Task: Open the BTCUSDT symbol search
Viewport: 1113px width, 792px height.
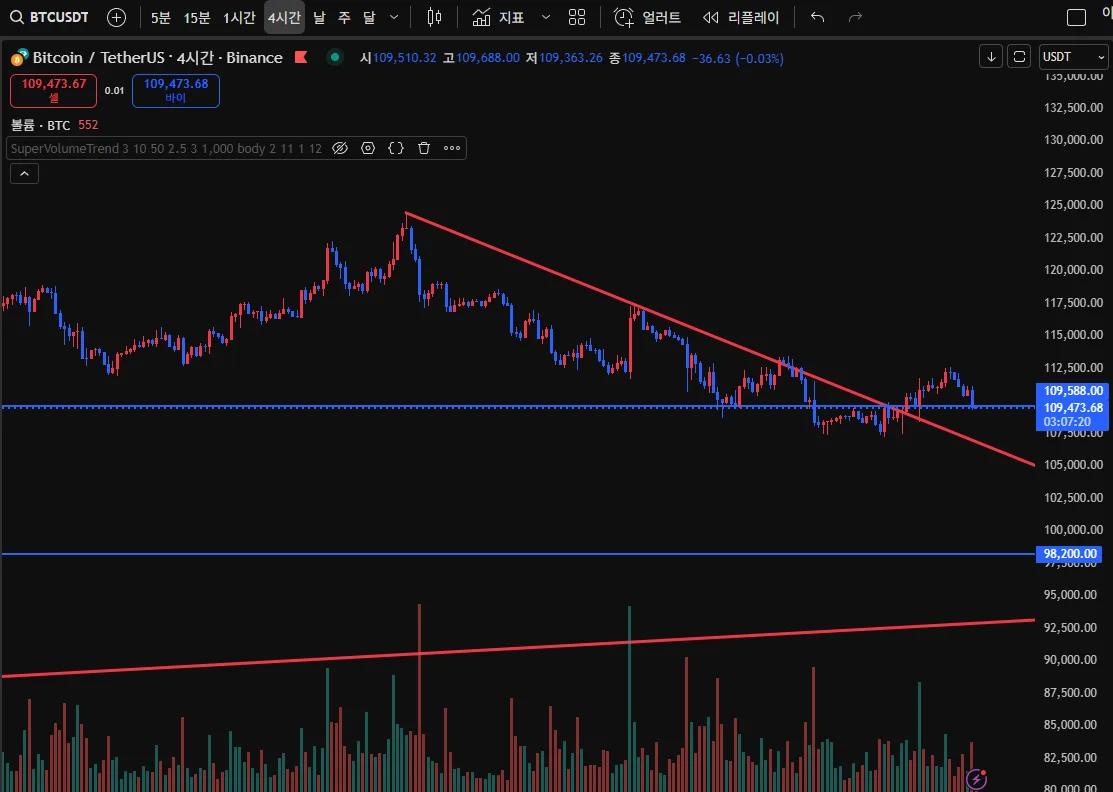Action: click(x=49, y=17)
